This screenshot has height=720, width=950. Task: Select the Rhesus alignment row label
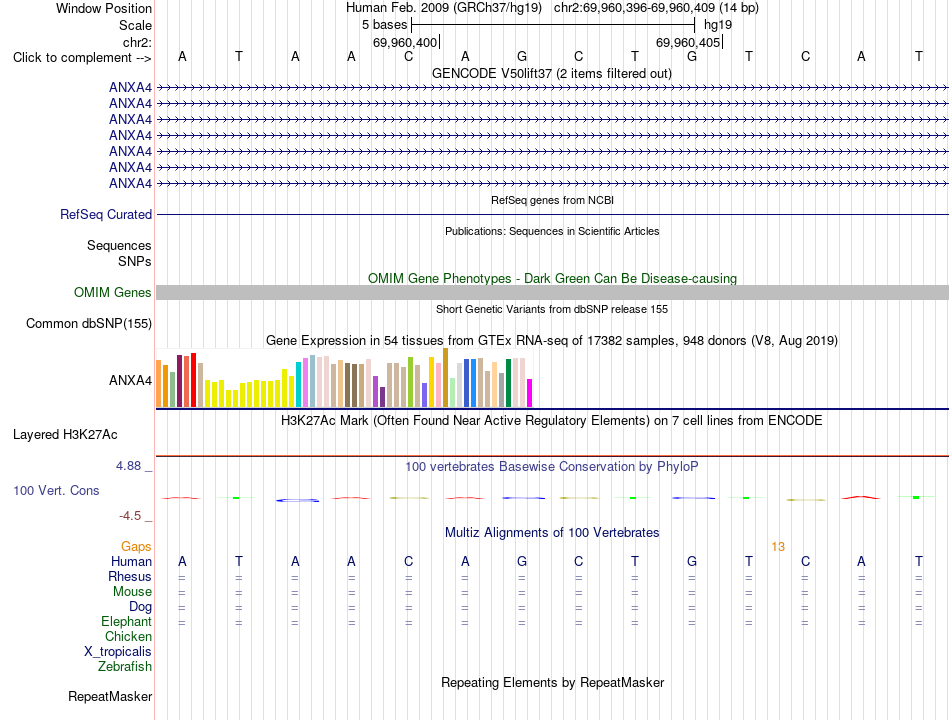pyautogui.click(x=130, y=576)
